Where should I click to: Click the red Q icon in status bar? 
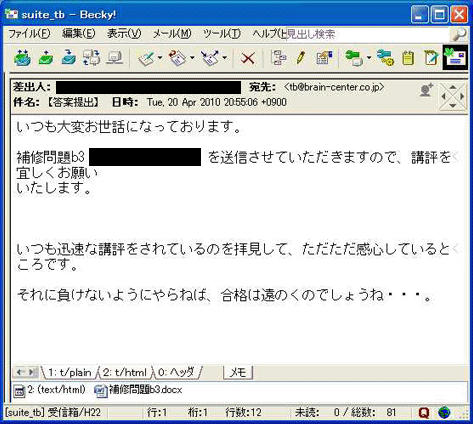point(423,413)
